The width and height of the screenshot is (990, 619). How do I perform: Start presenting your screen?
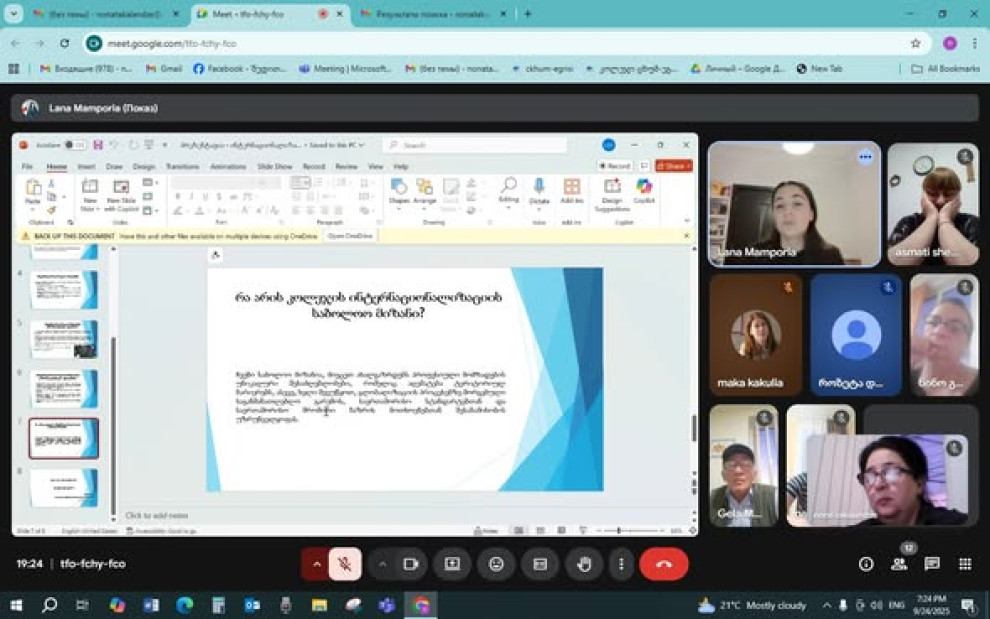[452, 564]
